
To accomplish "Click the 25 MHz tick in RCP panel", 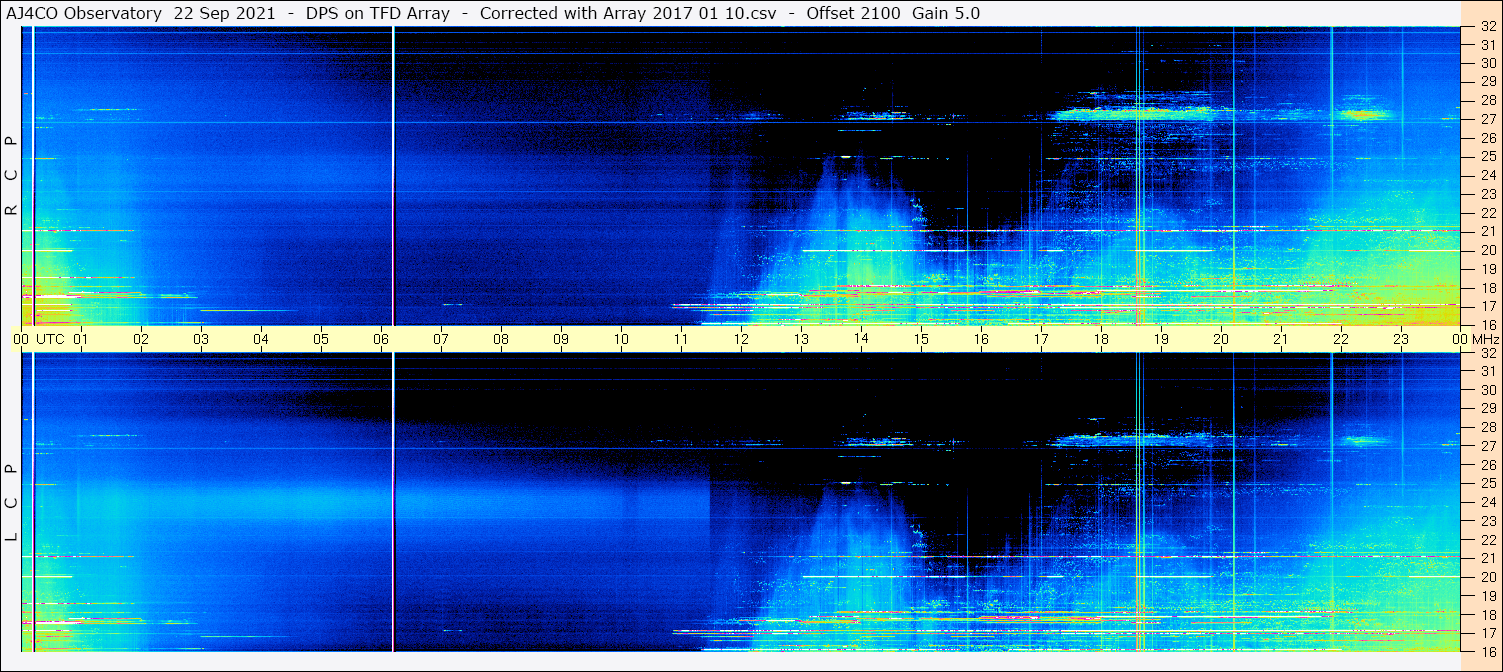I will click(1488, 156).
